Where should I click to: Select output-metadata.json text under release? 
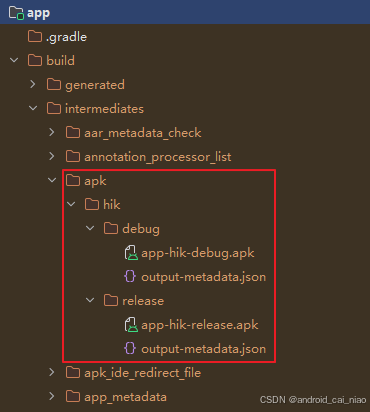(204, 349)
